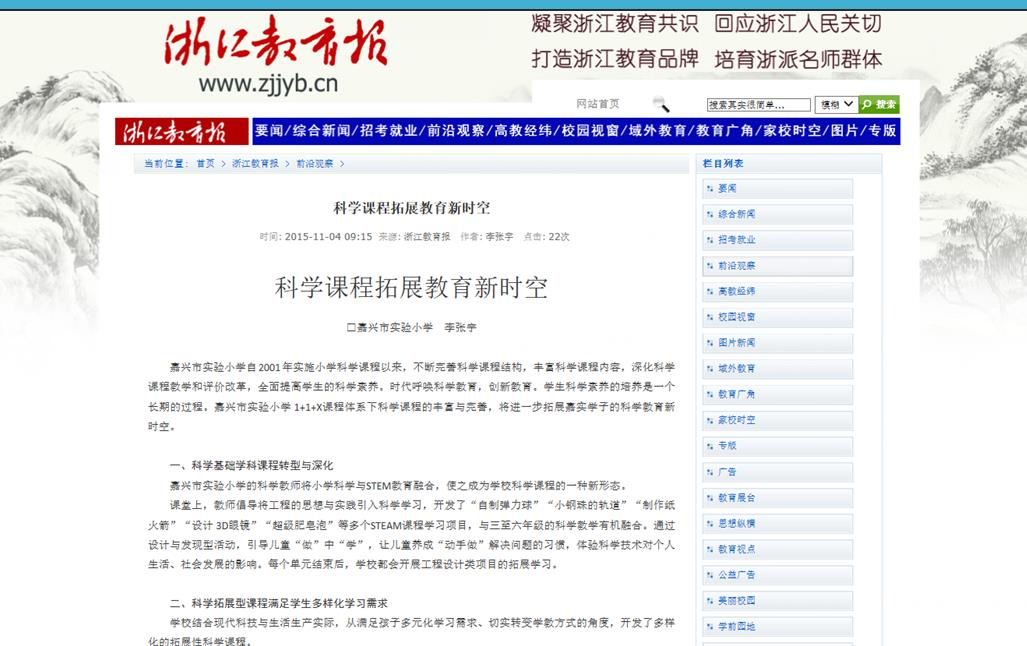Focus the 搜索其实很简单 search input field

(758, 105)
